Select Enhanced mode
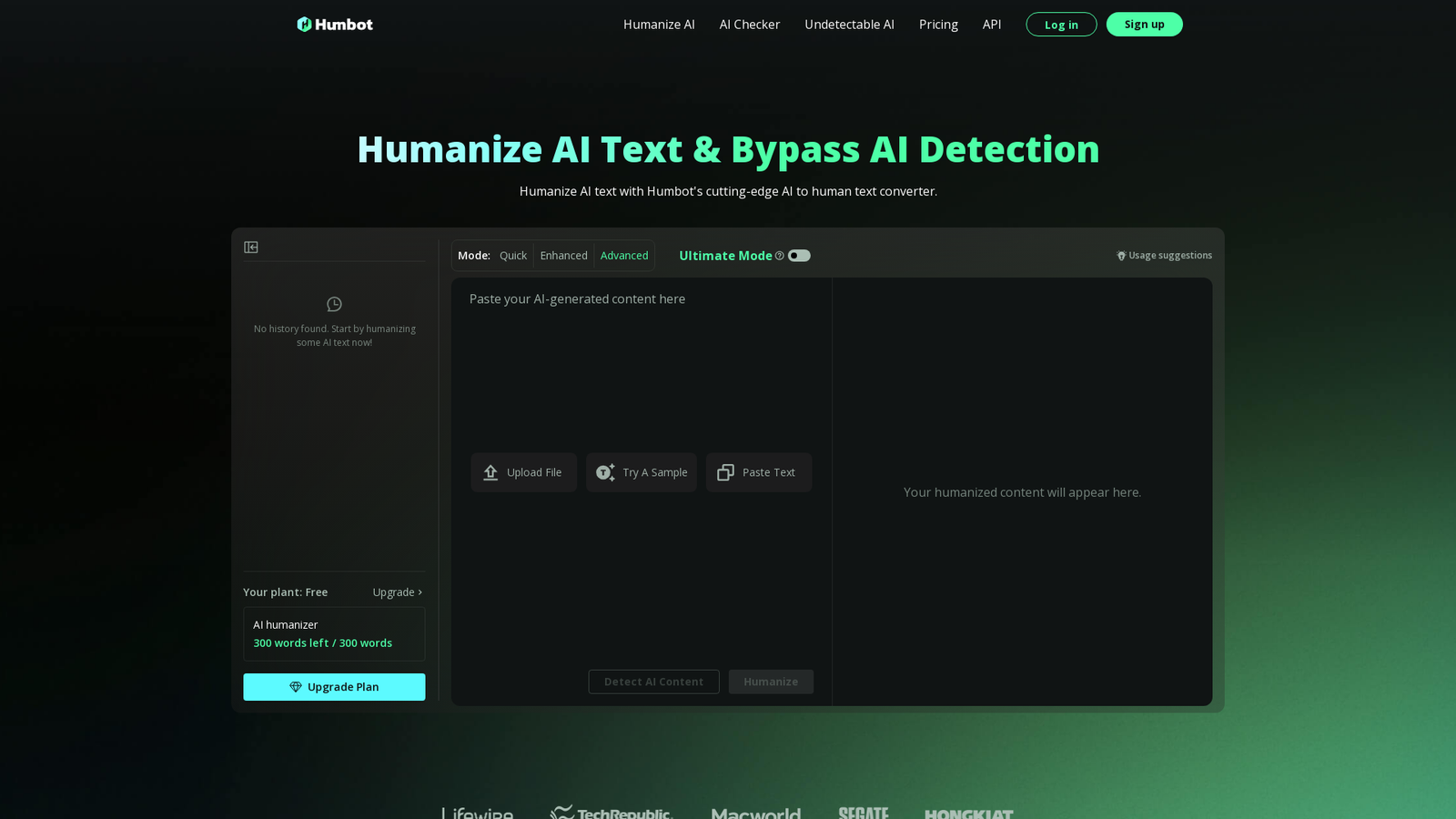 564,256
